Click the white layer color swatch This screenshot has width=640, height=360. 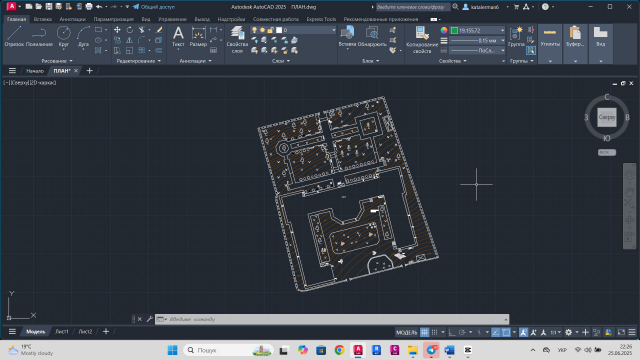[279, 30]
